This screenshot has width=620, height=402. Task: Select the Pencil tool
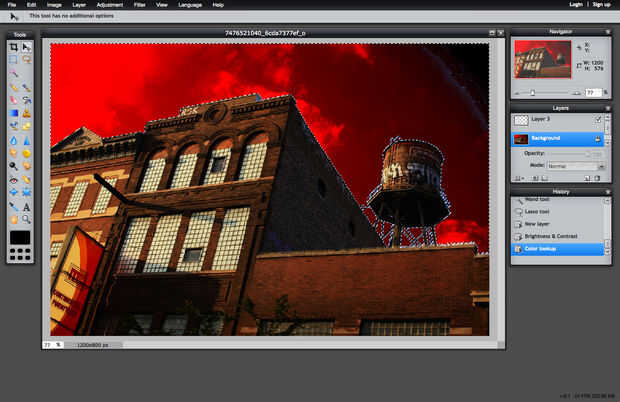tap(14, 87)
